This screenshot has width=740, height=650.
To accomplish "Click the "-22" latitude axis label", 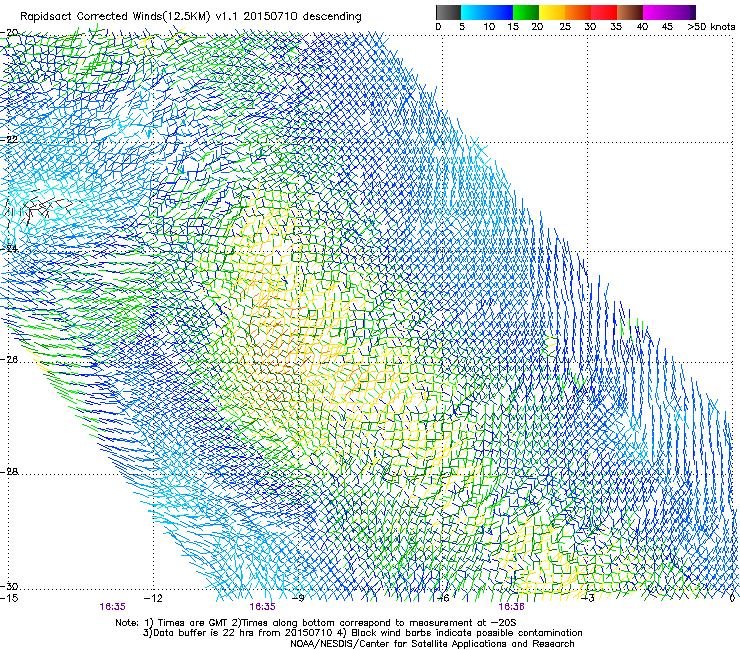I will [x=9, y=140].
